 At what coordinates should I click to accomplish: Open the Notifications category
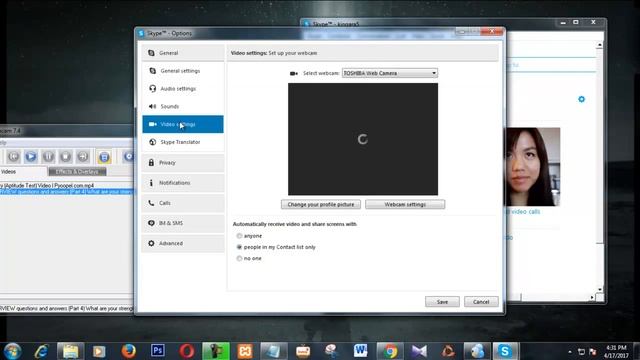coord(183,183)
